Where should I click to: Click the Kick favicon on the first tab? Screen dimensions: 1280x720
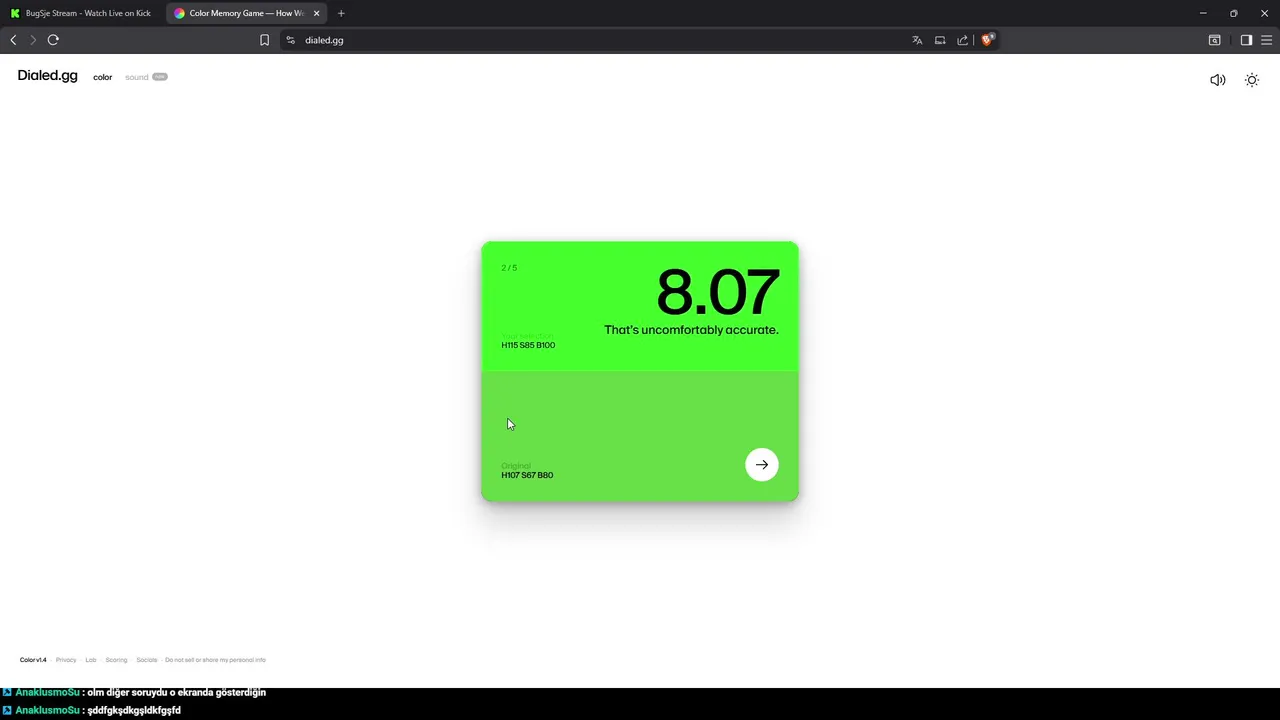(x=15, y=13)
